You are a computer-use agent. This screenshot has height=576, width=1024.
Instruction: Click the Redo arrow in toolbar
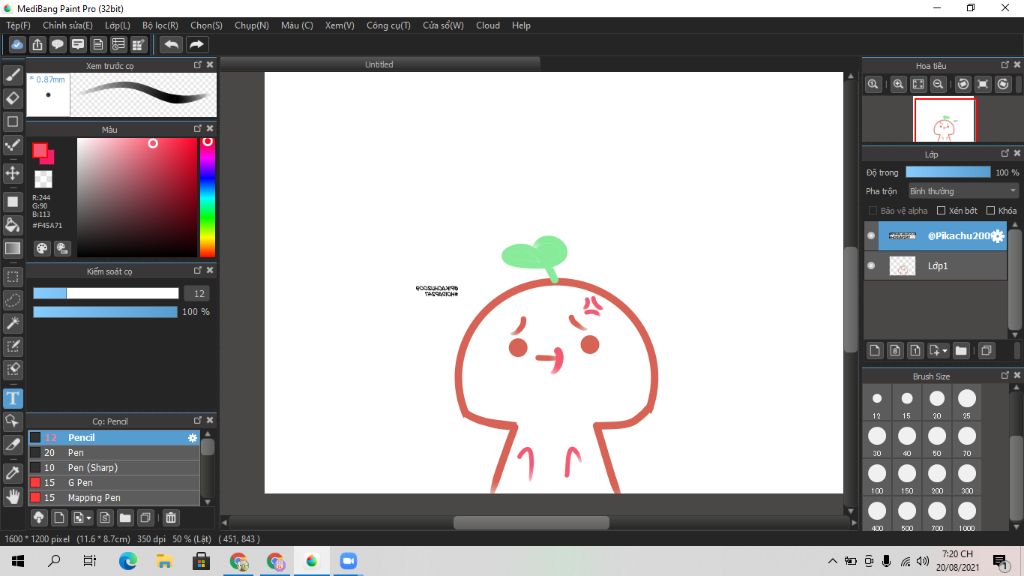pos(196,44)
